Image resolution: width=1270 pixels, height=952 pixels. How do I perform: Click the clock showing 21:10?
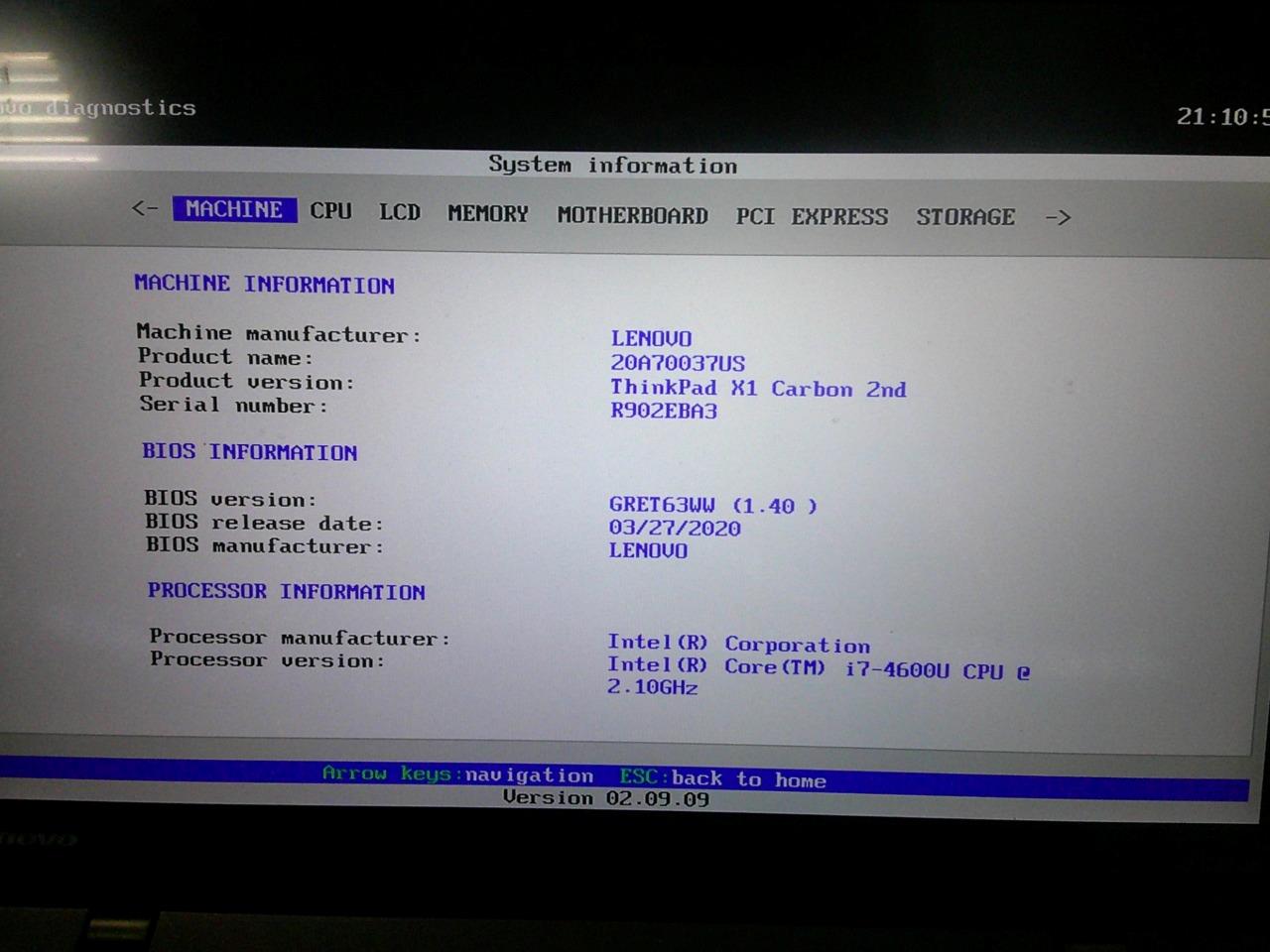coord(1222,117)
